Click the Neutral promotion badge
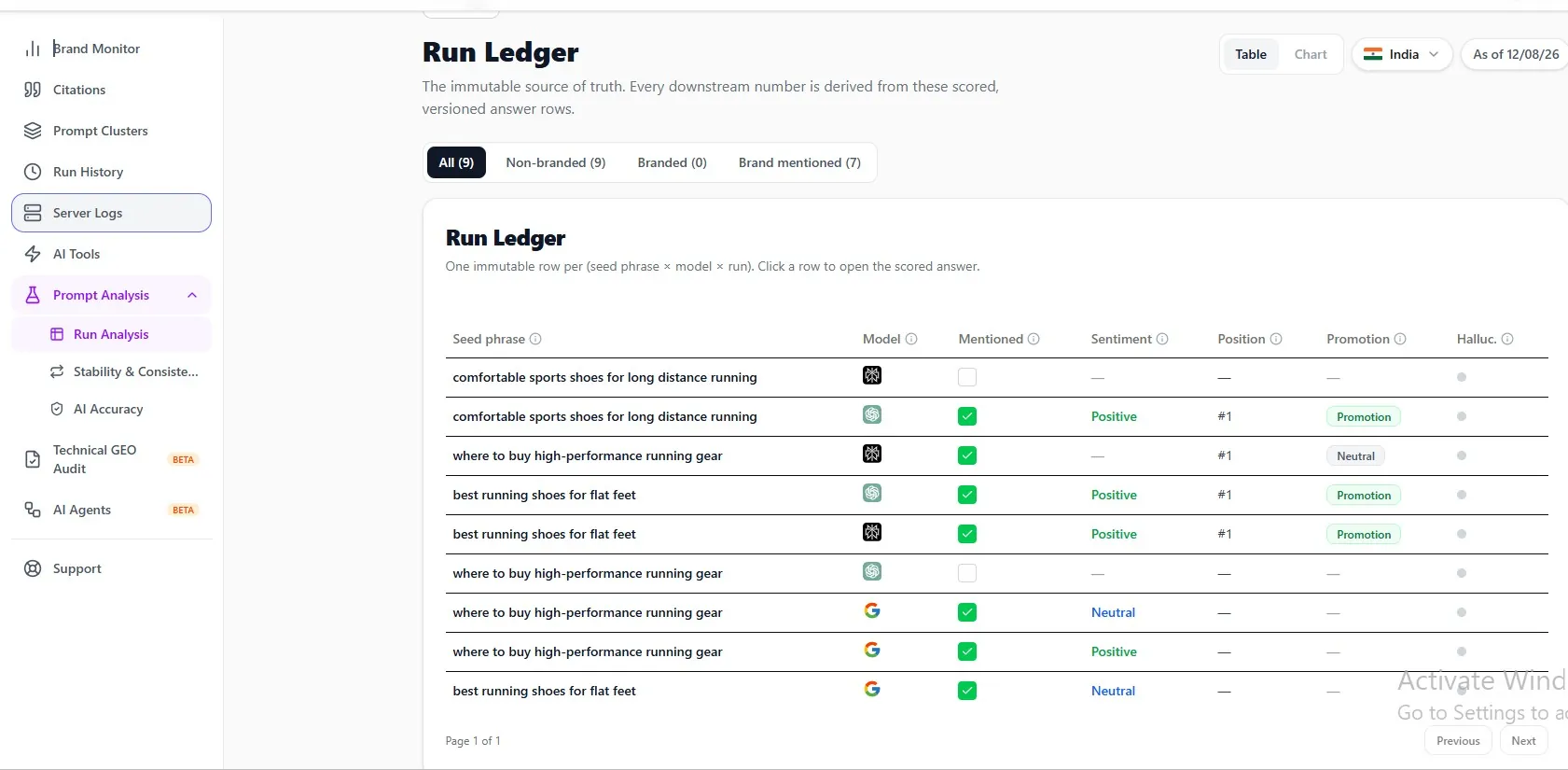1568x770 pixels. pos(1355,456)
